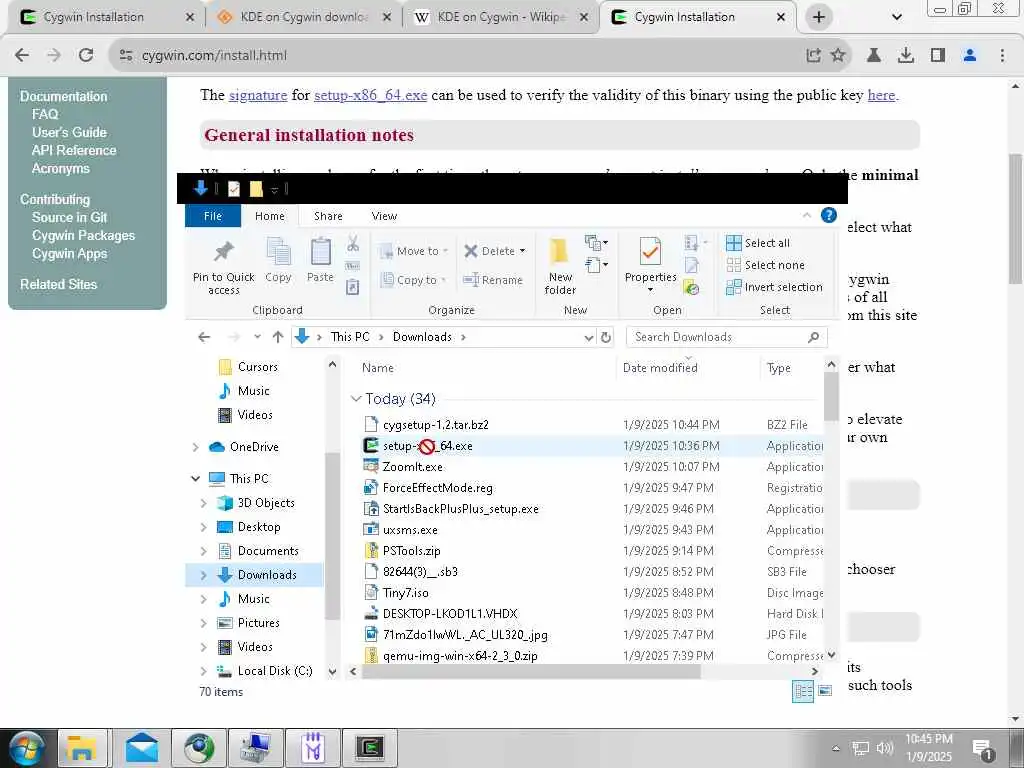Click the Cut scissors icon
Viewport: 1024px width, 768px height.
point(353,244)
